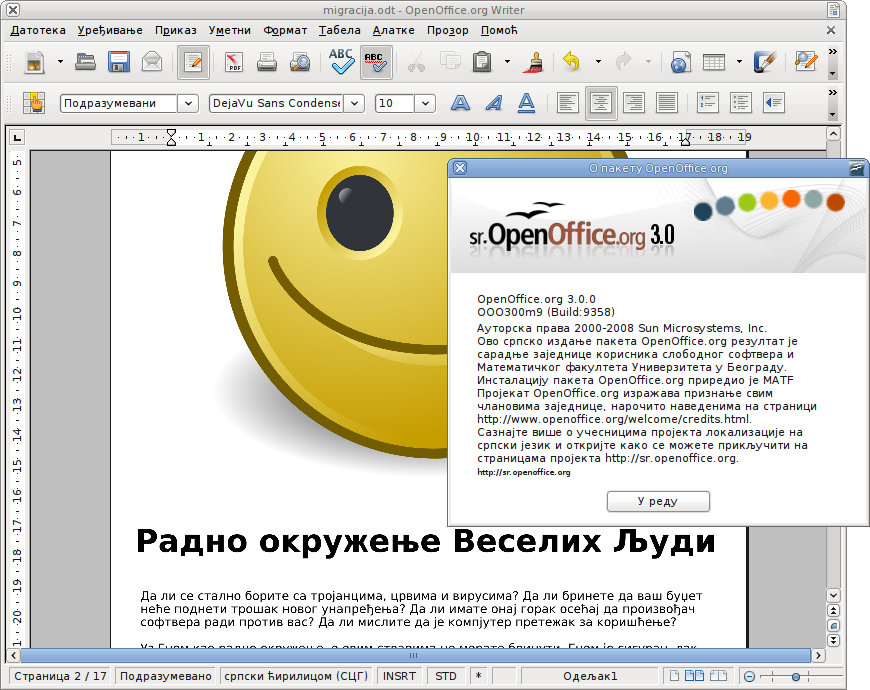Screen dimensions: 870x690
Task: Toggle Edit File mode
Action: [x=193, y=62]
